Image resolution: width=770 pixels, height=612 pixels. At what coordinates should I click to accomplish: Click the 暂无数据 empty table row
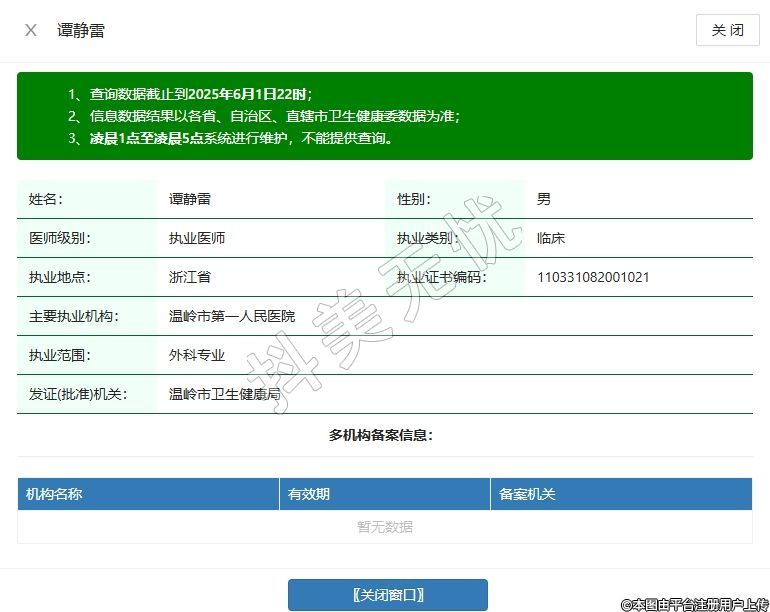[385, 527]
